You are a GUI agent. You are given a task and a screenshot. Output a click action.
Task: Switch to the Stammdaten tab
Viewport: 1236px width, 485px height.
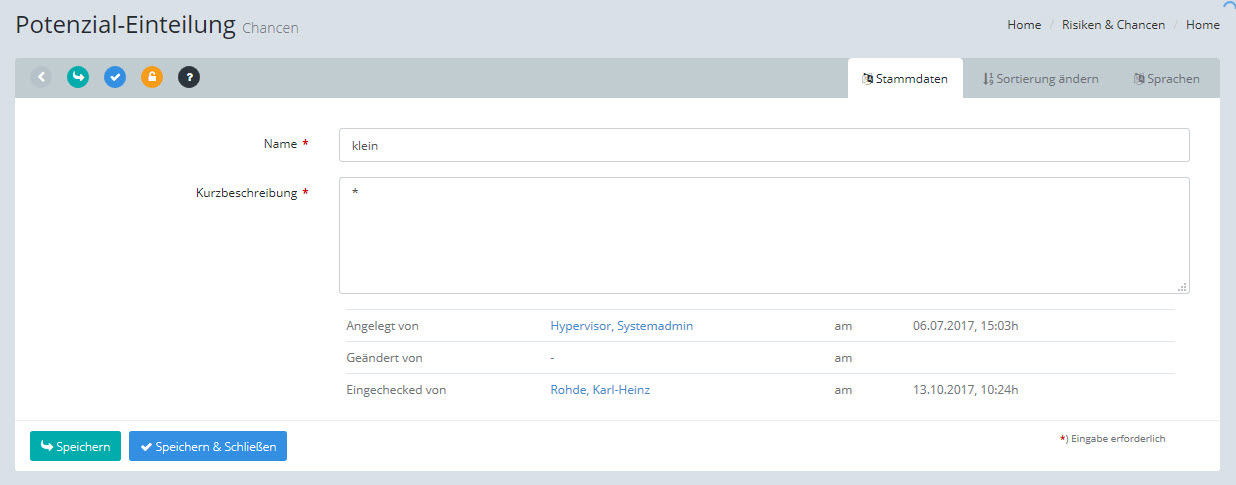[x=905, y=79]
